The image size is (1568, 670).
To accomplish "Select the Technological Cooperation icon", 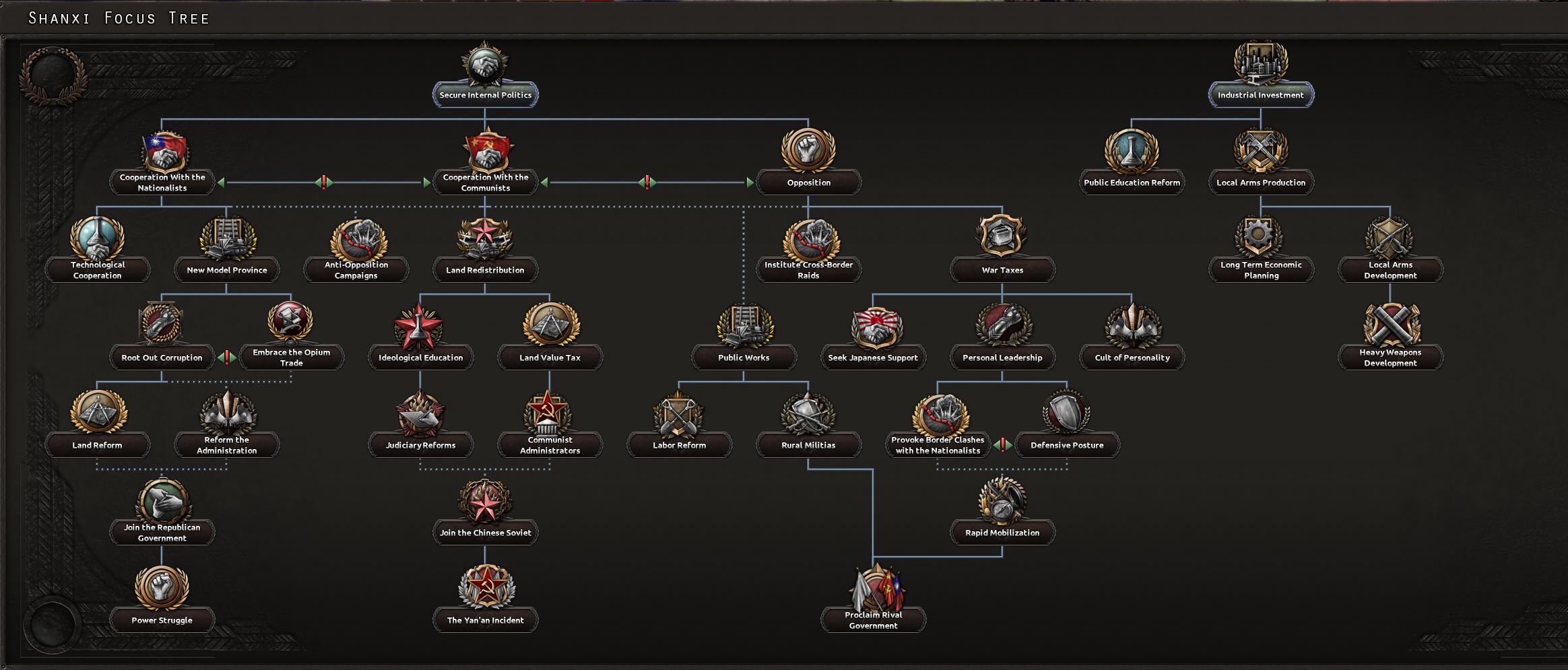I will coord(97,238).
